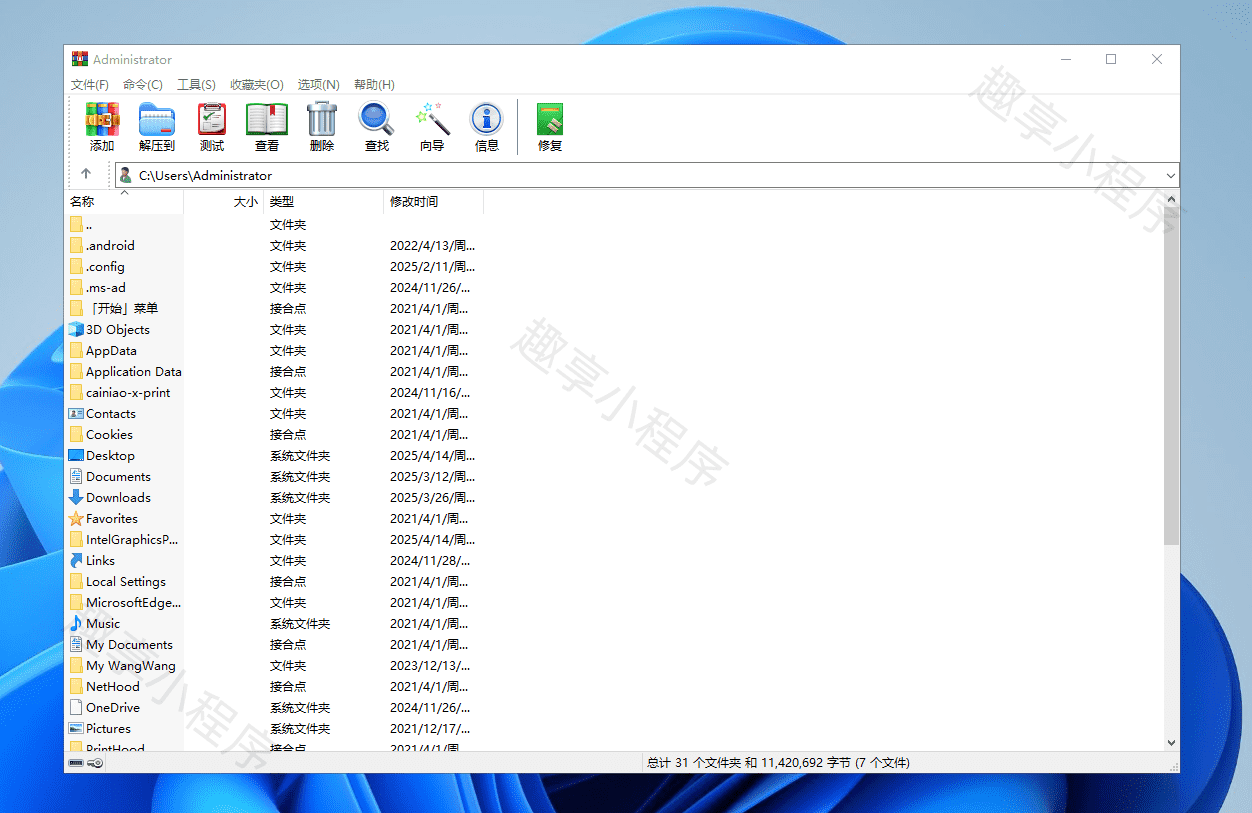Open the 文件(F) menu

(x=90, y=85)
